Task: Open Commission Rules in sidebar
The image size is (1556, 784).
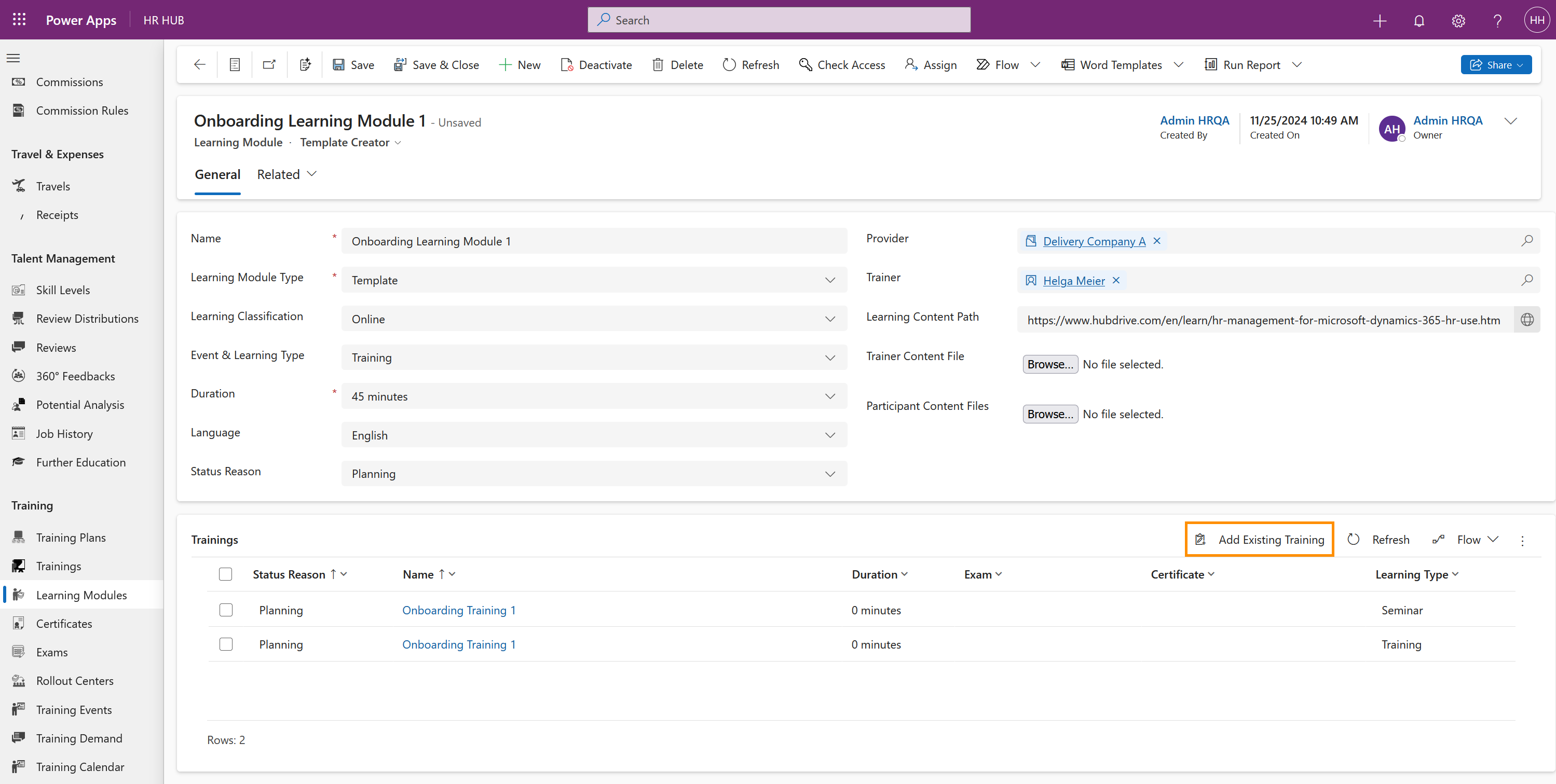Action: (82, 111)
